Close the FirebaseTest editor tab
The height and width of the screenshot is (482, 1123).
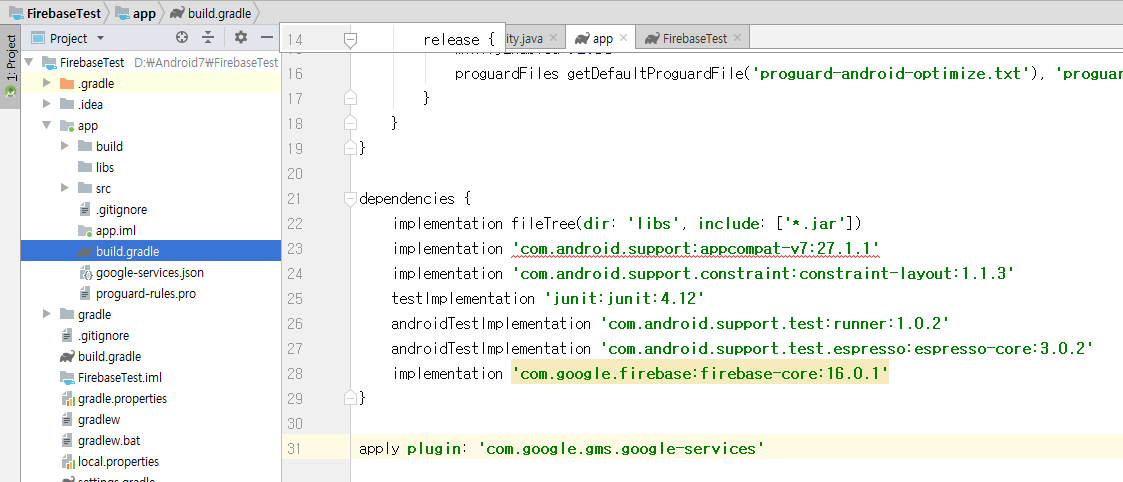click(x=738, y=38)
